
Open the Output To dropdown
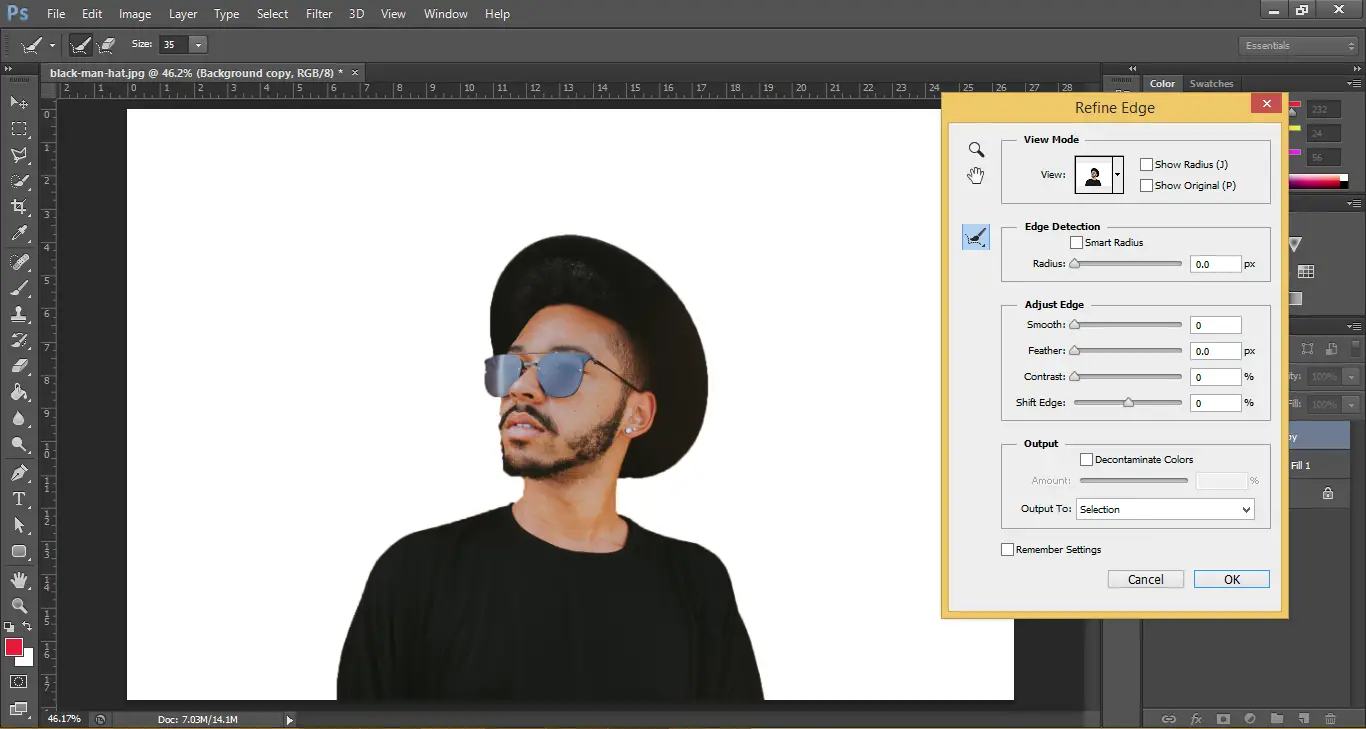[1165, 510]
